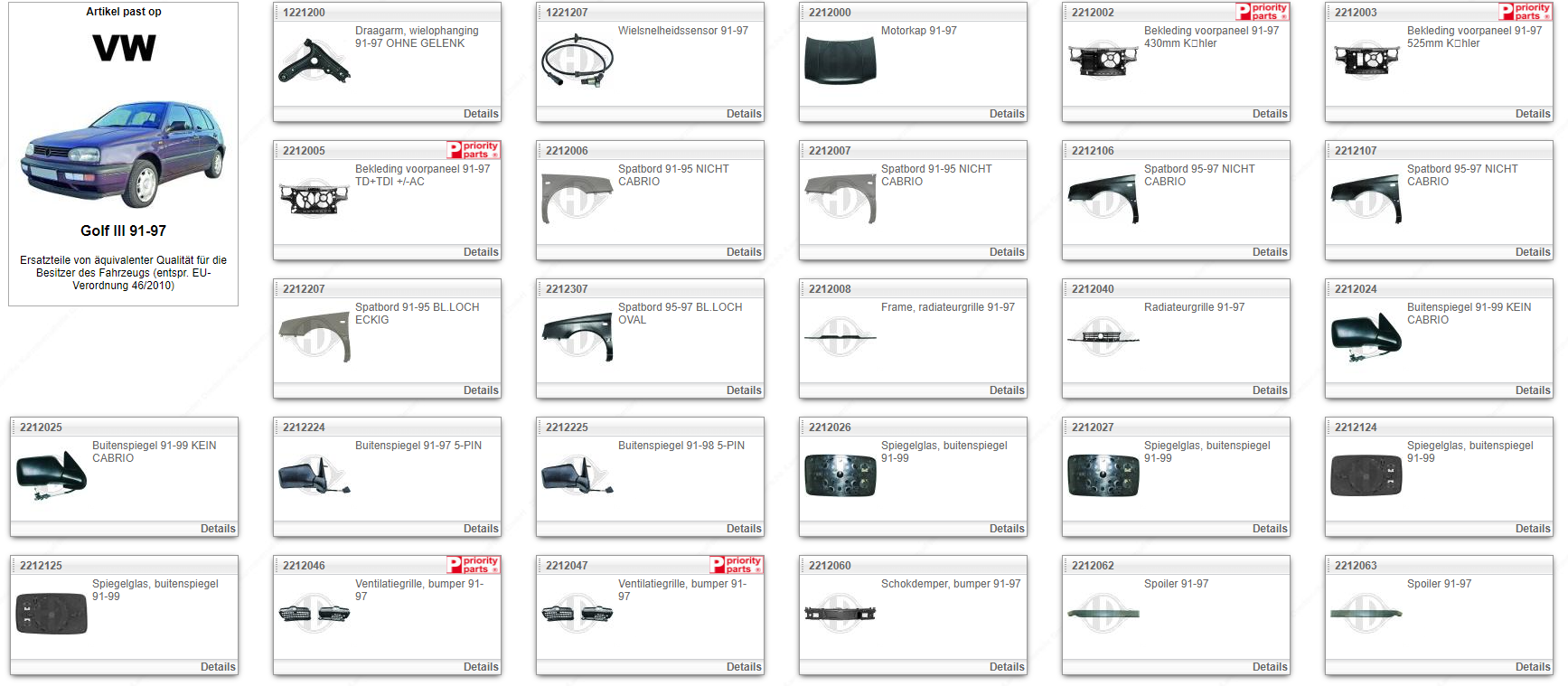Click the bumper vent grille image for 2212046

coord(314,614)
